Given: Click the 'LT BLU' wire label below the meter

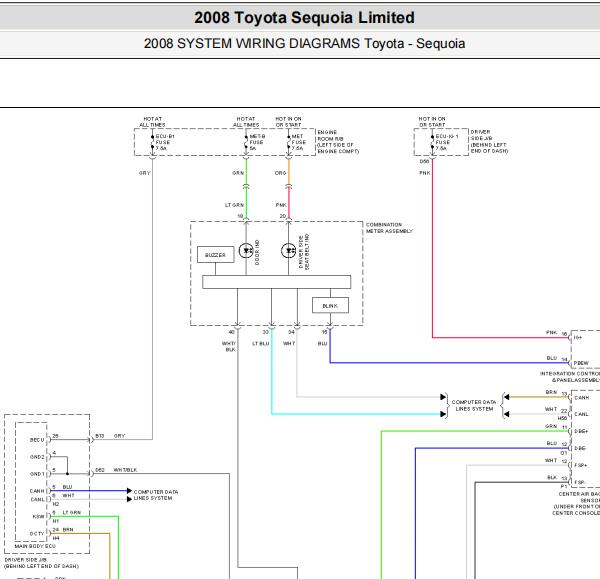Looking at the screenshot, I should [261, 343].
